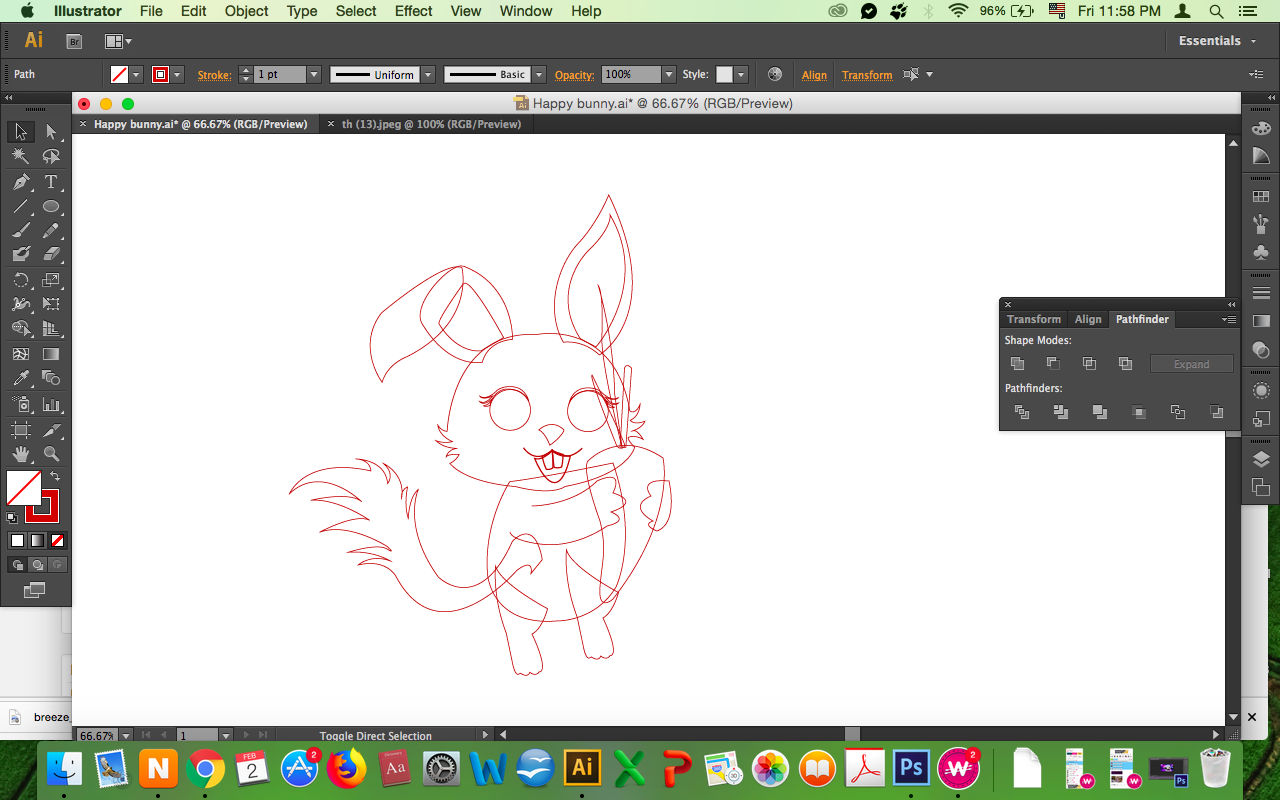Select the Paintbrush tool

(x=20, y=230)
